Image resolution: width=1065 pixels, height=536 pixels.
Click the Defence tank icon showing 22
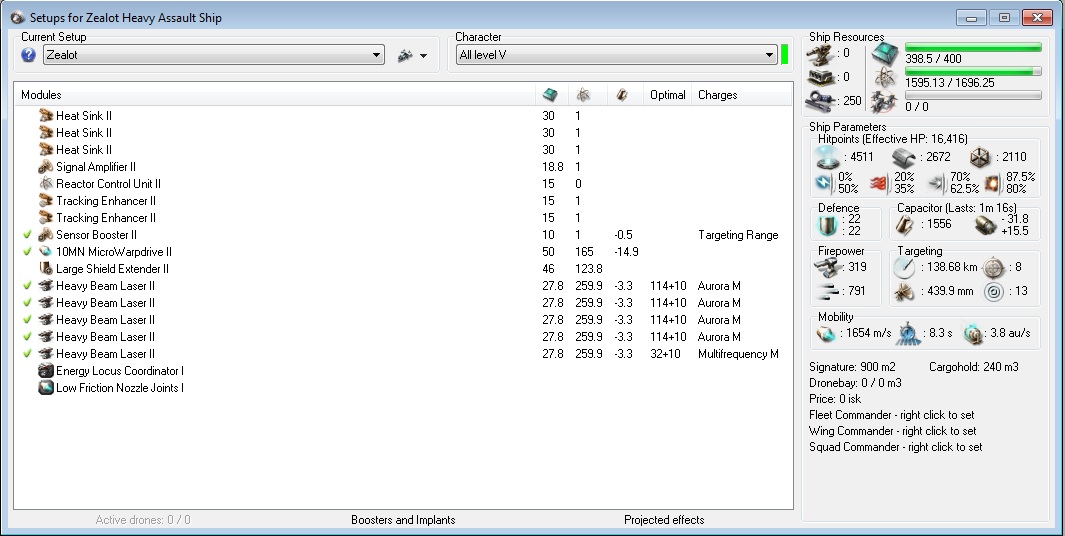pos(827,225)
